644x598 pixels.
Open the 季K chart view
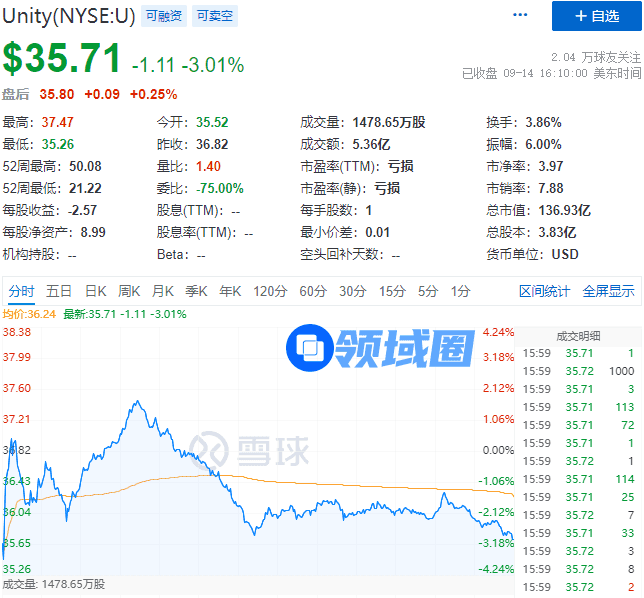tap(196, 291)
